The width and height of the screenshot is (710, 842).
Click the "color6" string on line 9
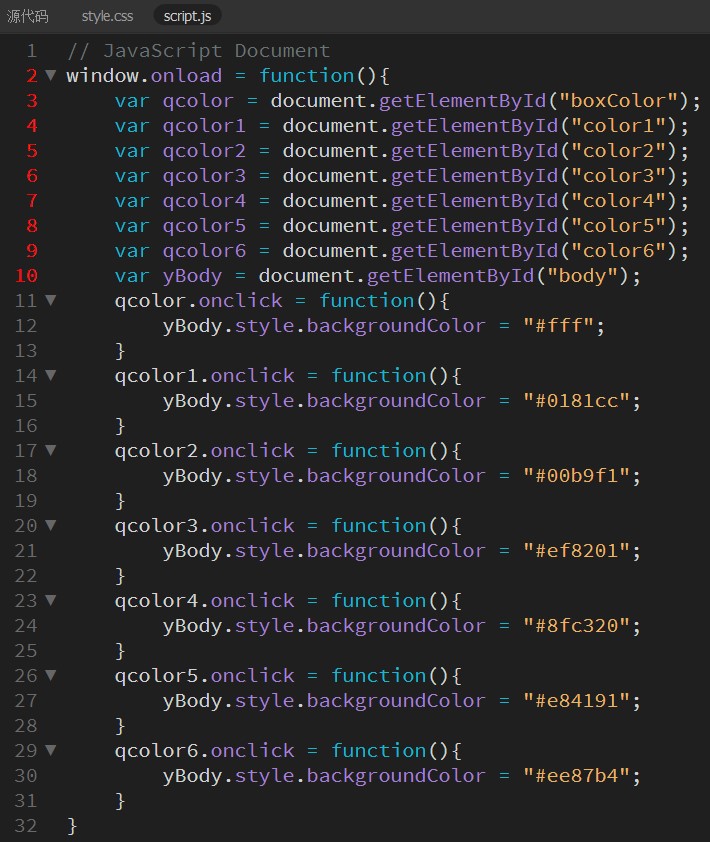click(x=618, y=251)
